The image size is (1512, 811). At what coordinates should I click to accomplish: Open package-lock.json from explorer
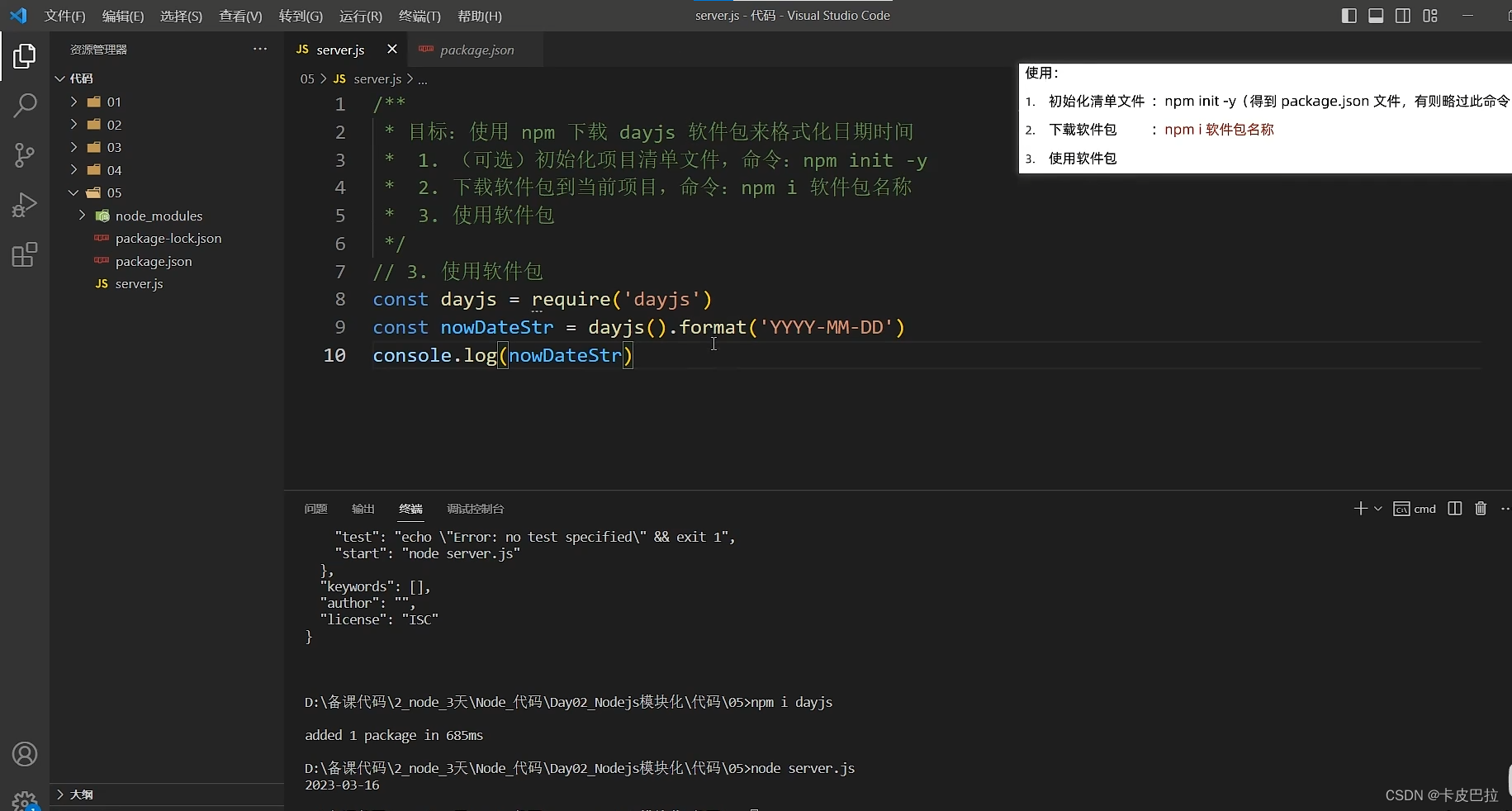(x=168, y=238)
